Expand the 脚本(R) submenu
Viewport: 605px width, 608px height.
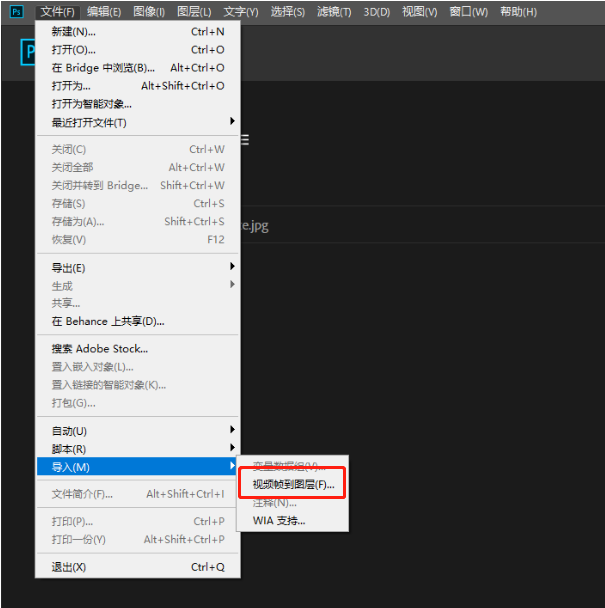tap(138, 449)
